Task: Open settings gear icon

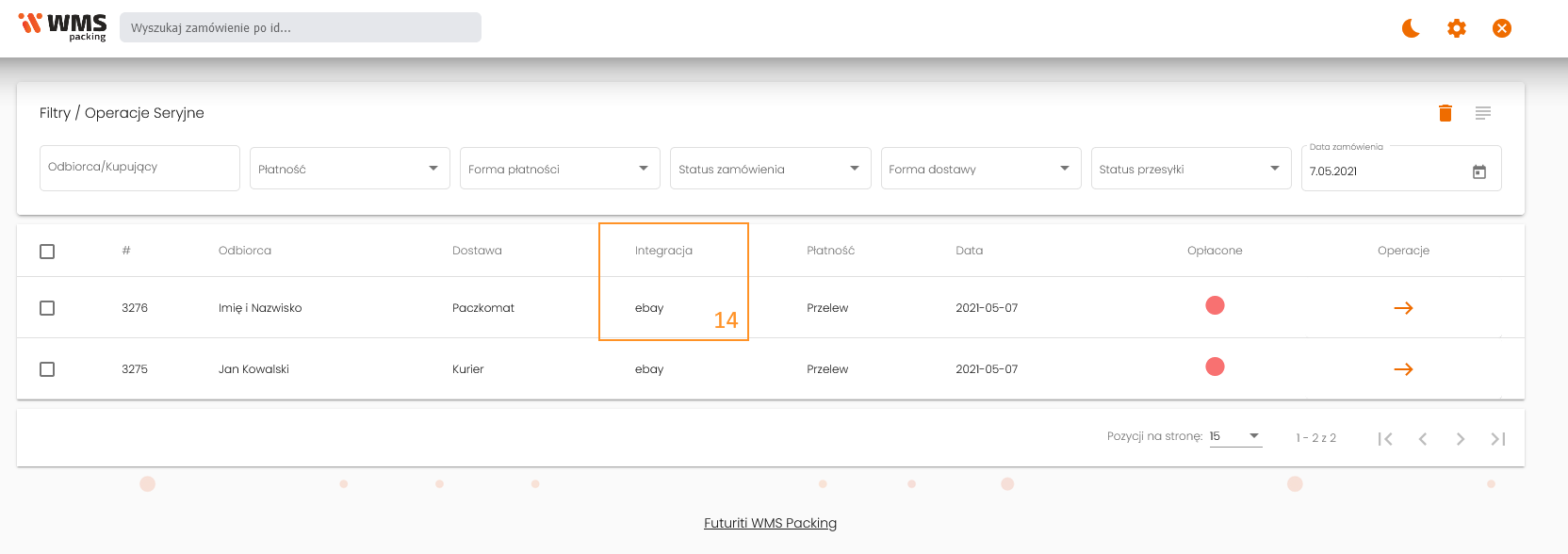Action: (x=1457, y=28)
